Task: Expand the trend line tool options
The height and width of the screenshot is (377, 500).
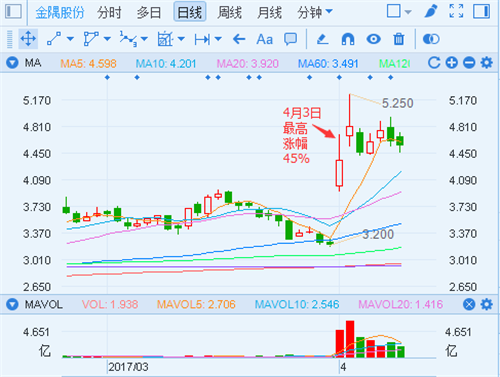Action: click(70, 39)
